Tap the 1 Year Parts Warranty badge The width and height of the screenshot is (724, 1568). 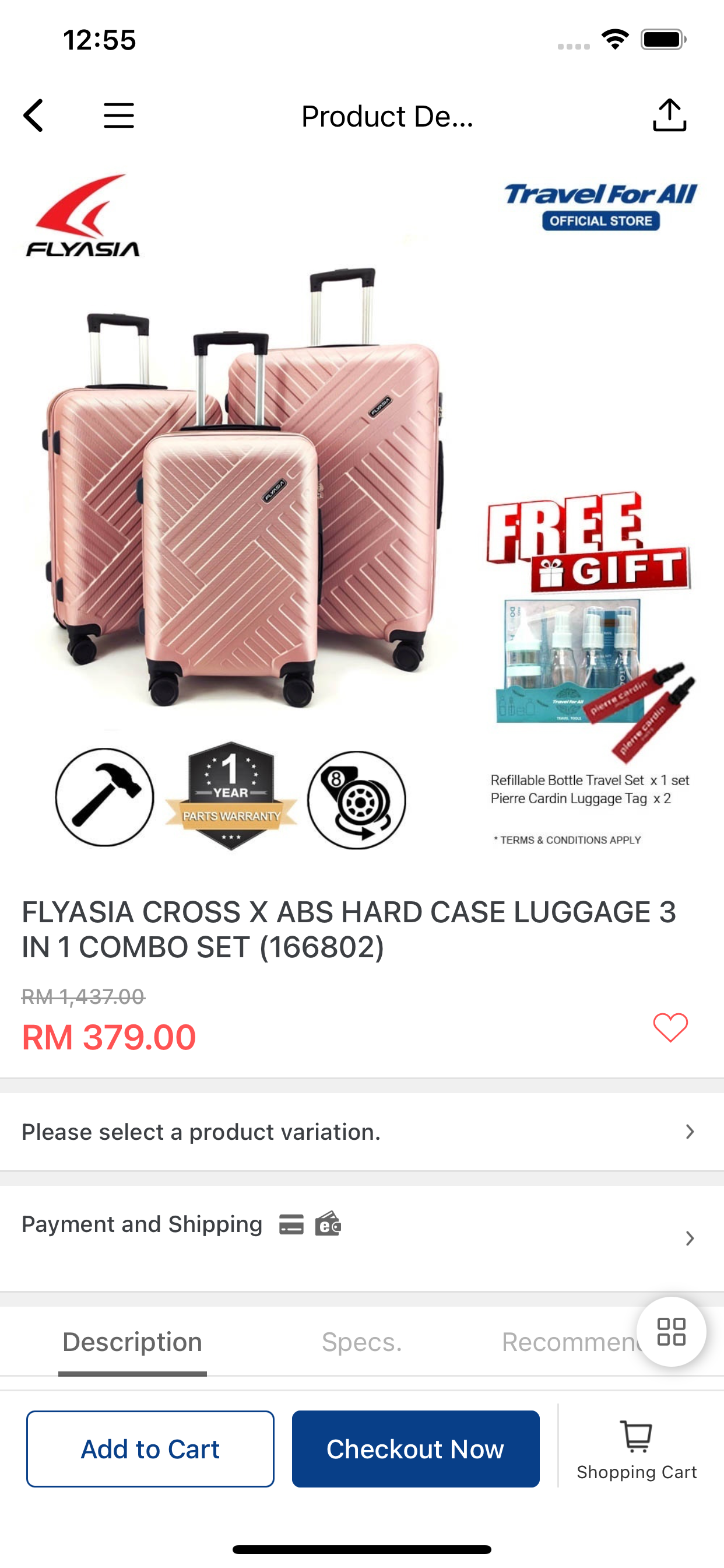pos(231,796)
